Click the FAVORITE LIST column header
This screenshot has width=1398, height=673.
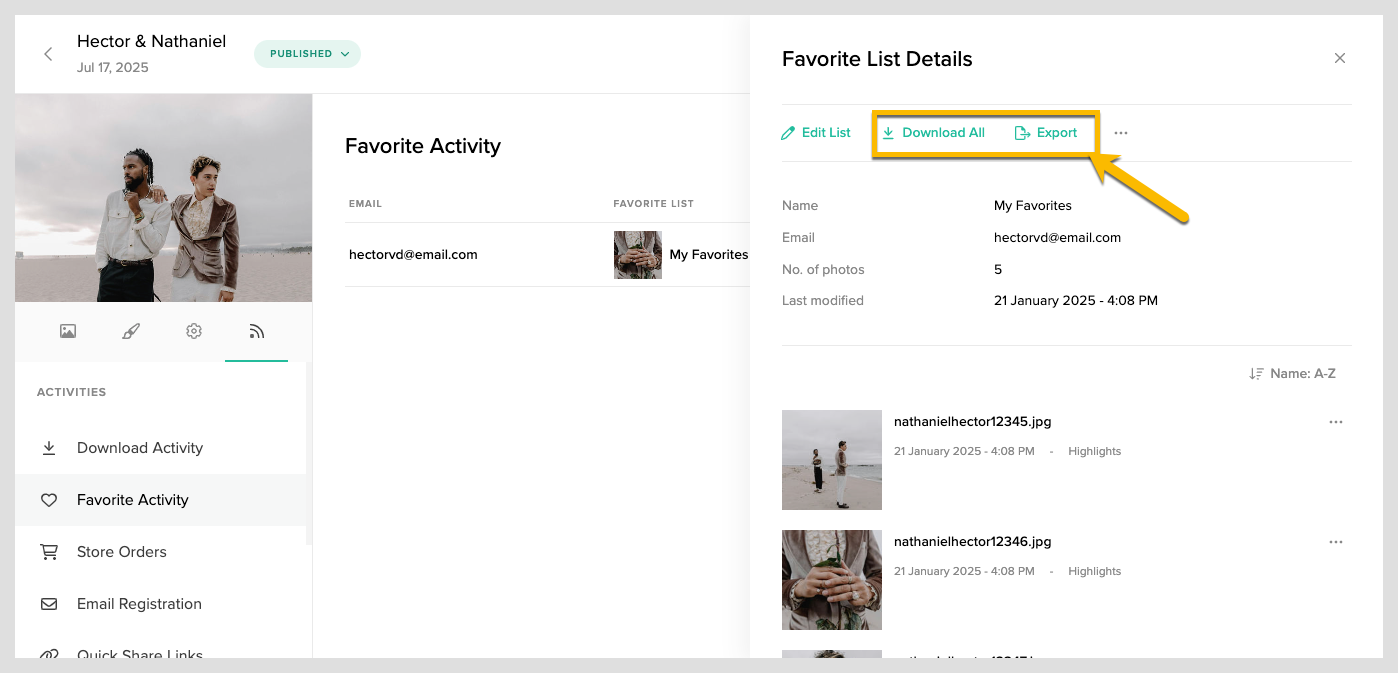coord(654,204)
